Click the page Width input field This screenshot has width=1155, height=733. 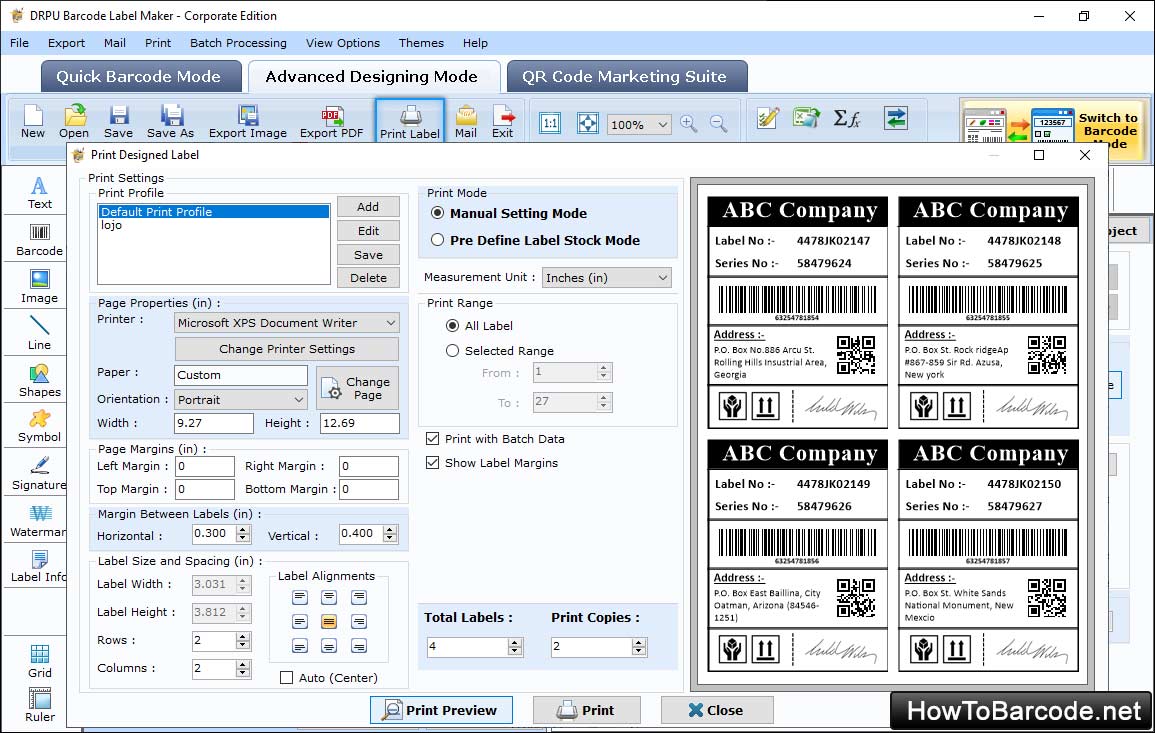[214, 423]
